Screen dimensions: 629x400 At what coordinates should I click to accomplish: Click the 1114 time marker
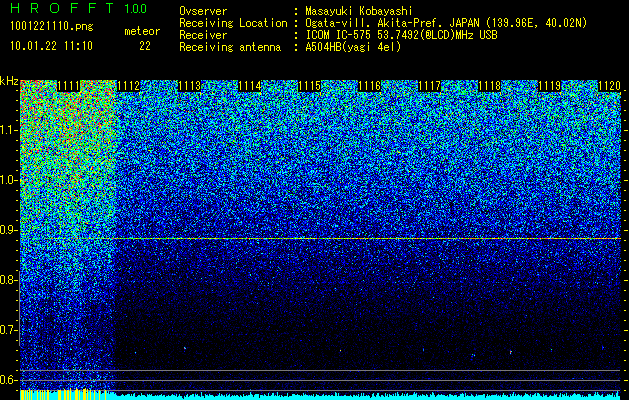(x=250, y=86)
